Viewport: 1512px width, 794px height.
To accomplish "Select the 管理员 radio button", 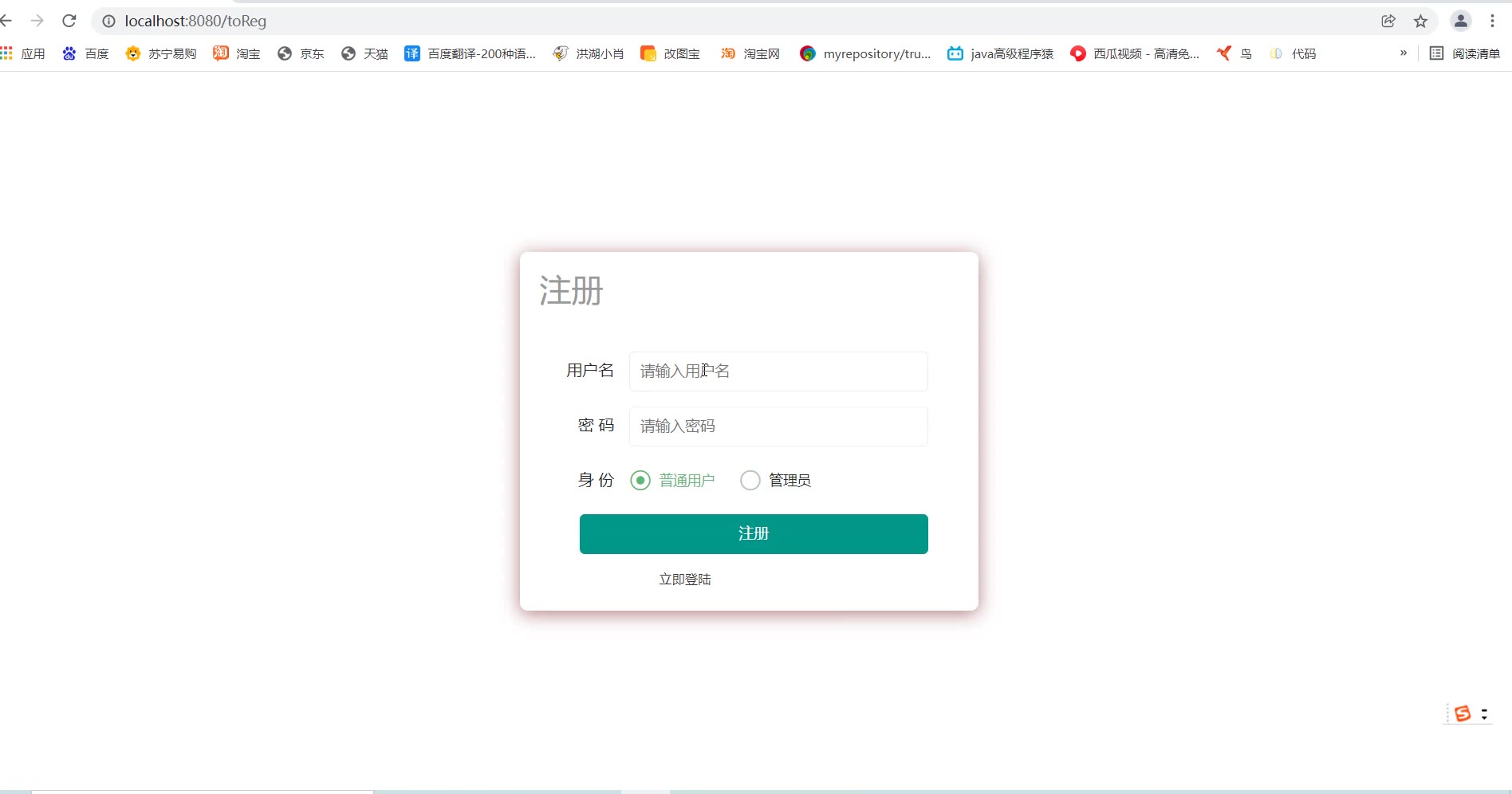I will pyautogui.click(x=750, y=480).
